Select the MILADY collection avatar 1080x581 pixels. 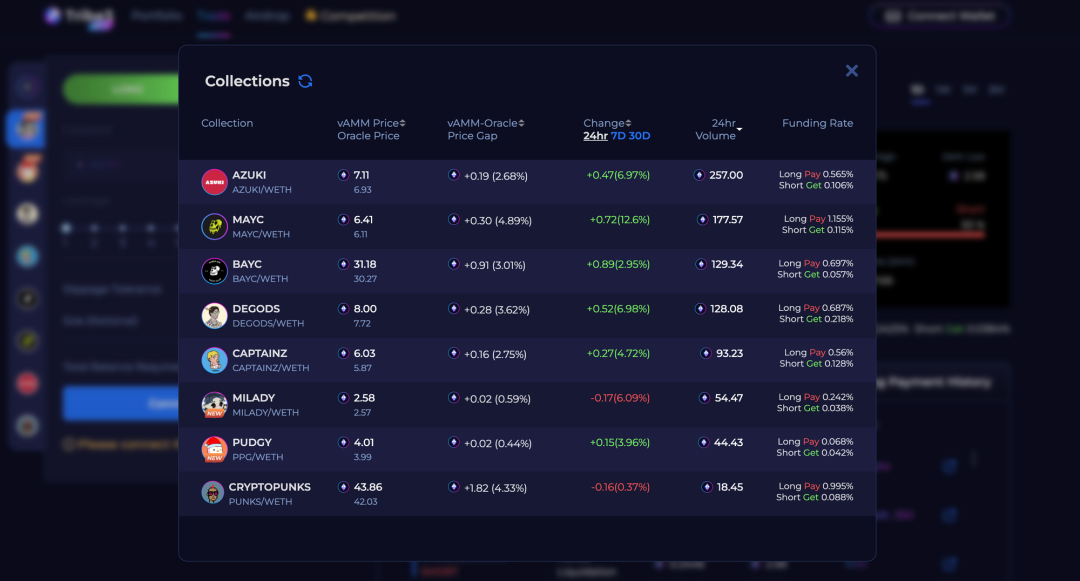[x=214, y=405]
